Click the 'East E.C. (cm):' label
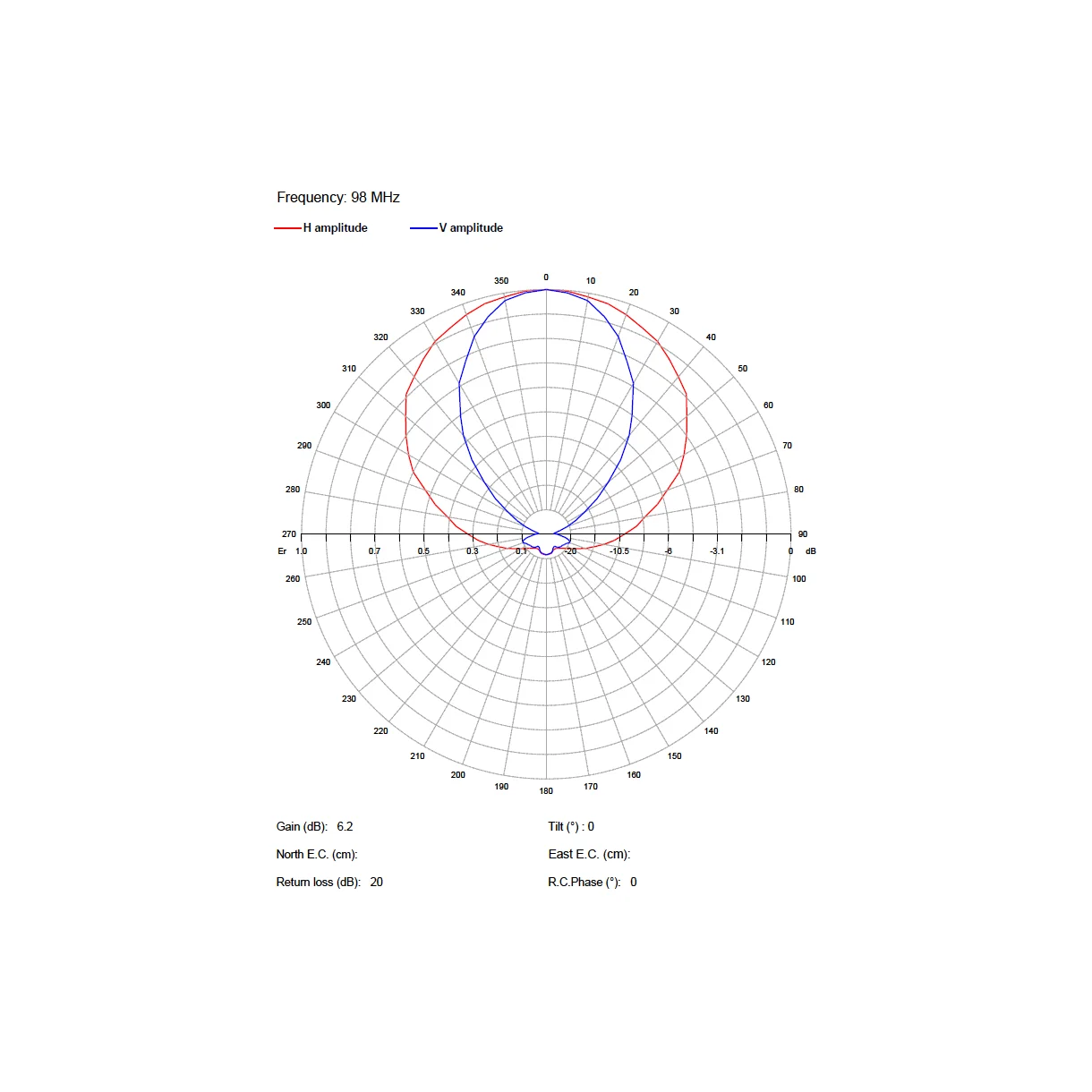The width and height of the screenshot is (1092, 1092). 589,855
